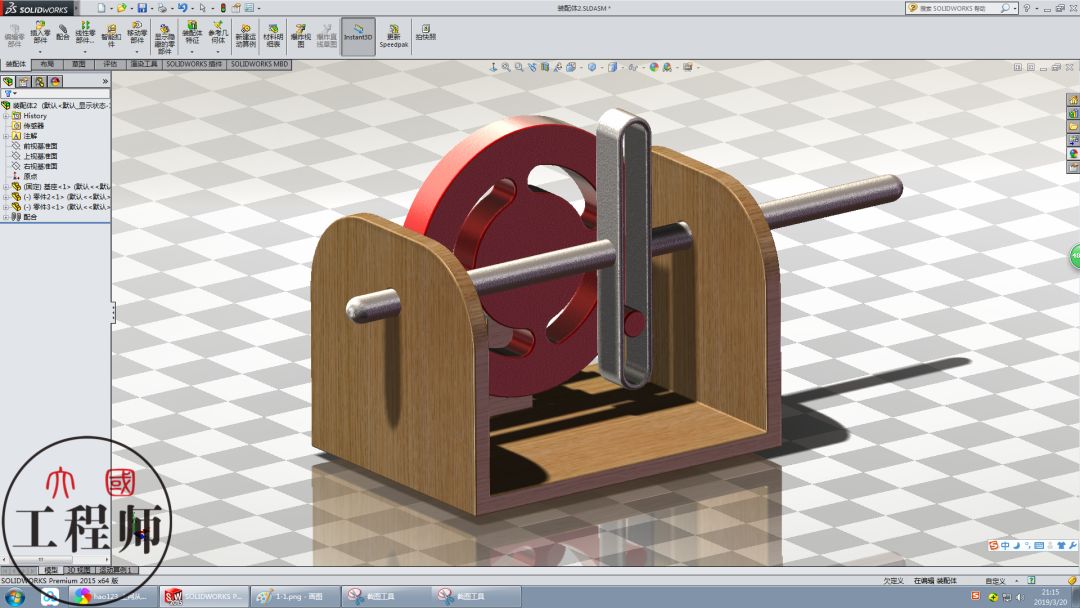Click the Print icon in quick toolbar

(162, 8)
